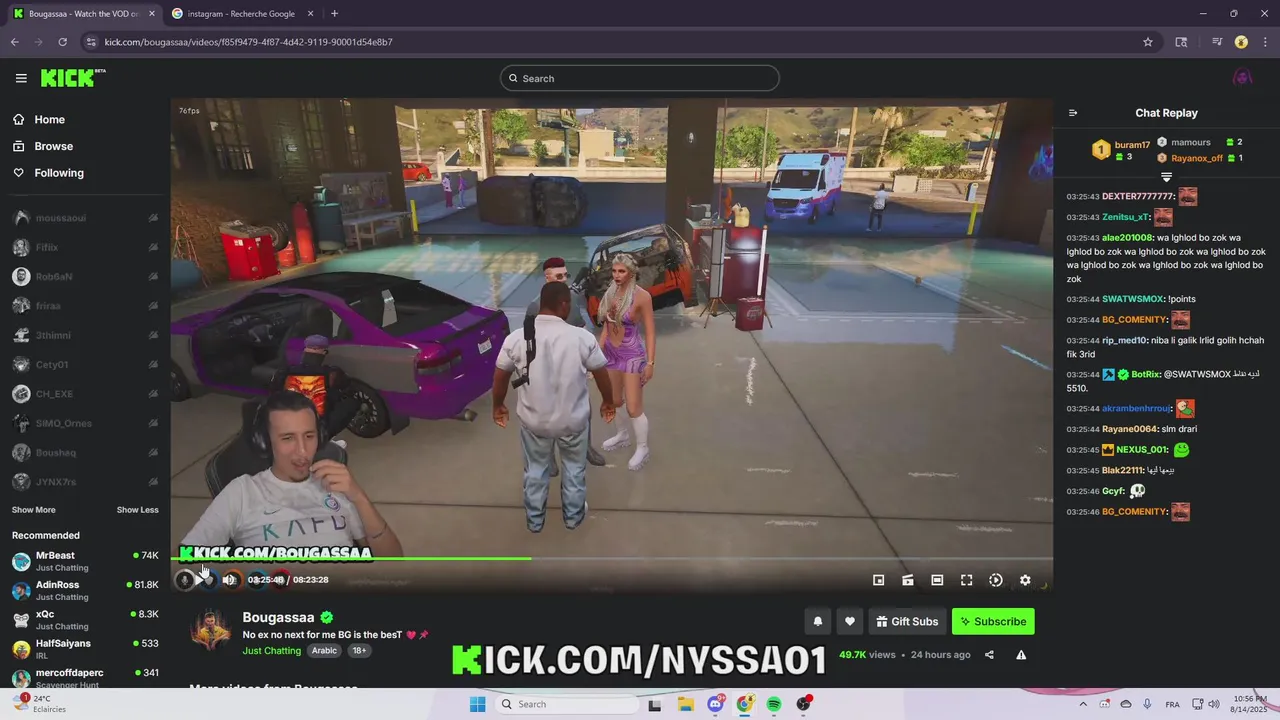This screenshot has height=720, width=1280.
Task: Click the green Kick logo
Action: pyautogui.click(x=72, y=78)
